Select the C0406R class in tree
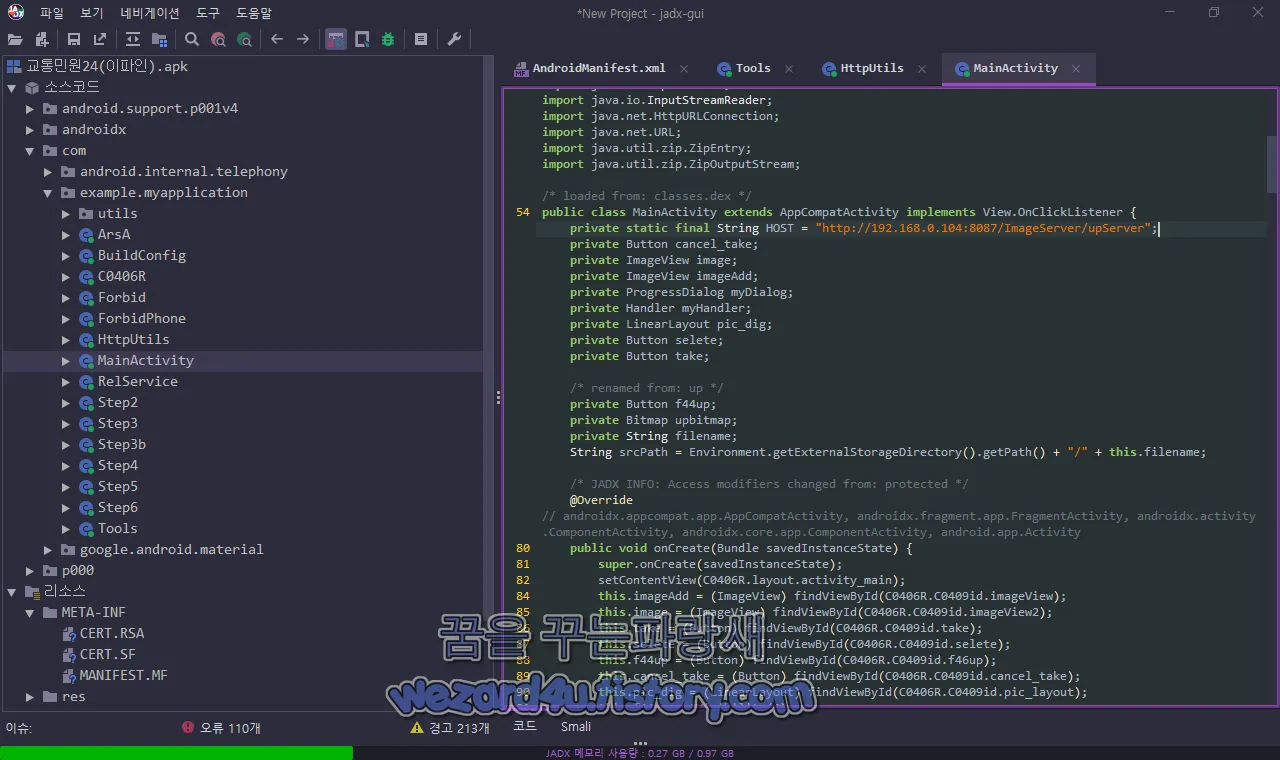1280x760 pixels. click(121, 276)
